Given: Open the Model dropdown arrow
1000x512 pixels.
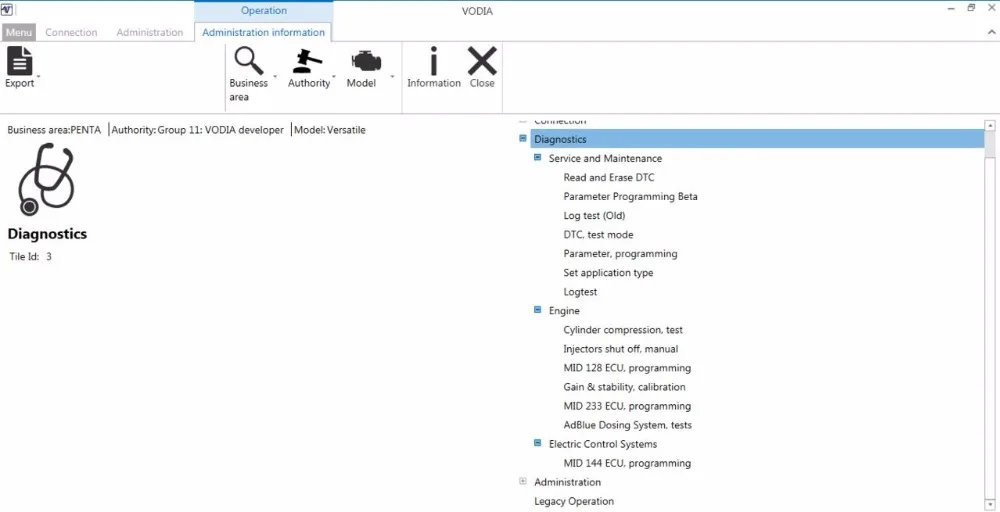Looking at the screenshot, I should [x=392, y=77].
